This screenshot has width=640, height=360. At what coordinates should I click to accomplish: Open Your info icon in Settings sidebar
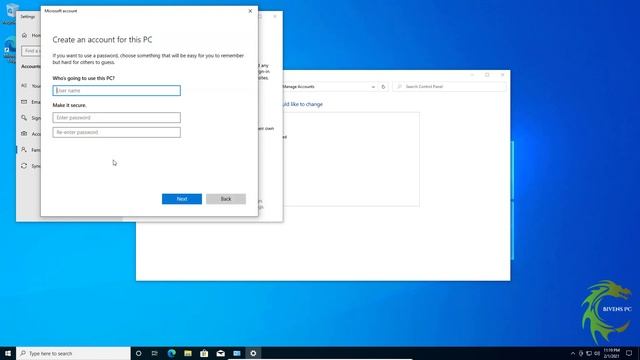point(24,86)
